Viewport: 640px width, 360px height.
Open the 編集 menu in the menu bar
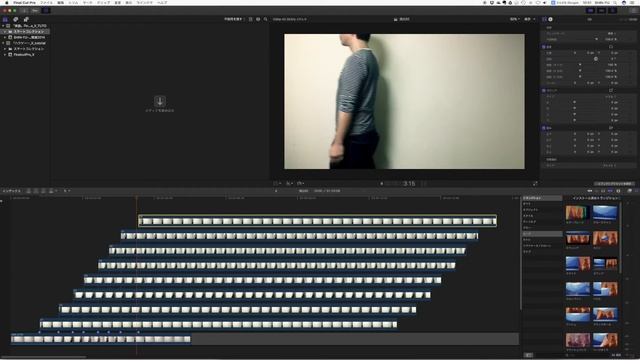click(60, 2)
